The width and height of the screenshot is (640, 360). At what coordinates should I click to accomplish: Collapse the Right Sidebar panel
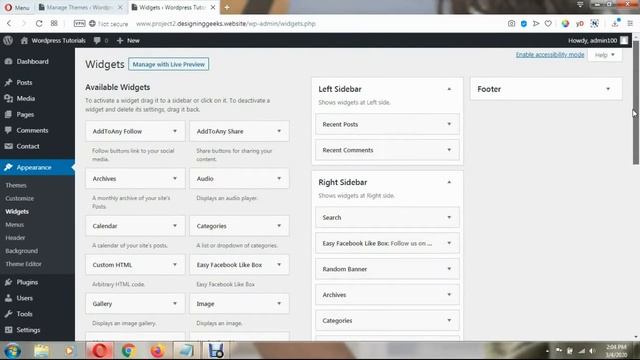(449, 182)
